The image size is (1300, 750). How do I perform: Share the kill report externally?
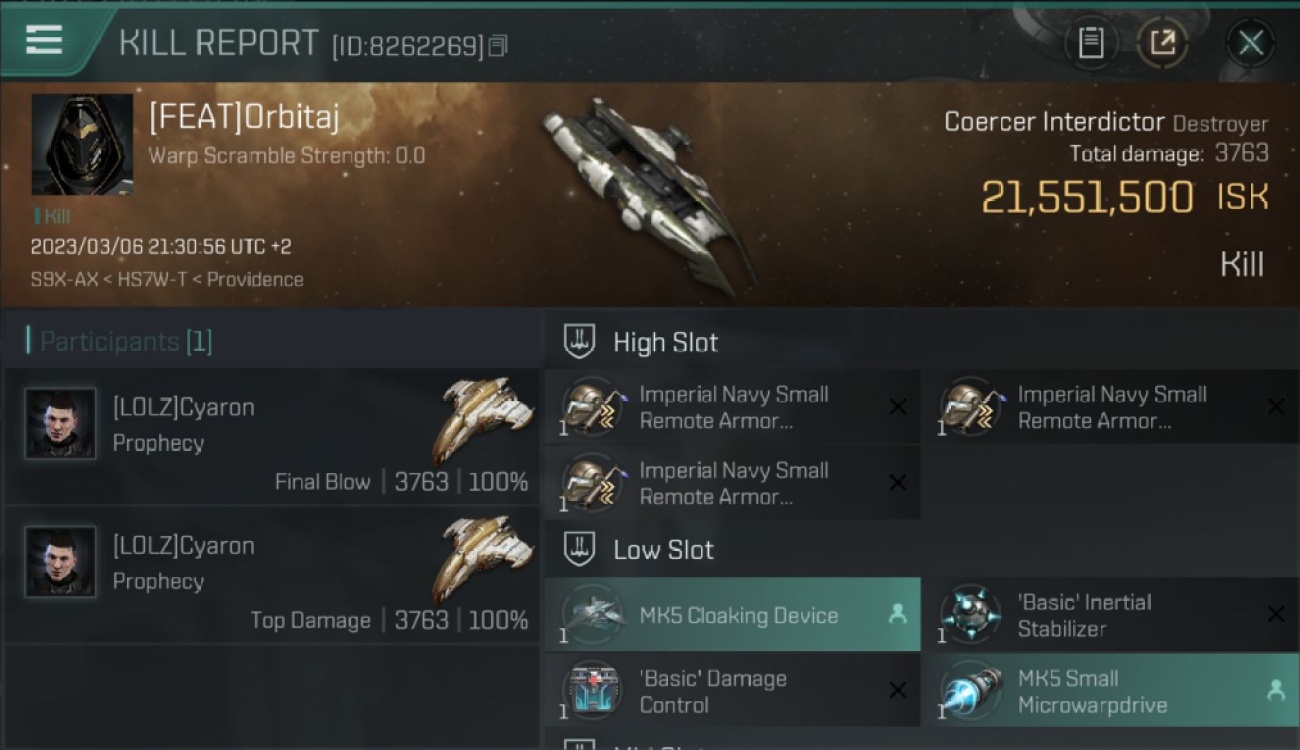pyautogui.click(x=1162, y=43)
